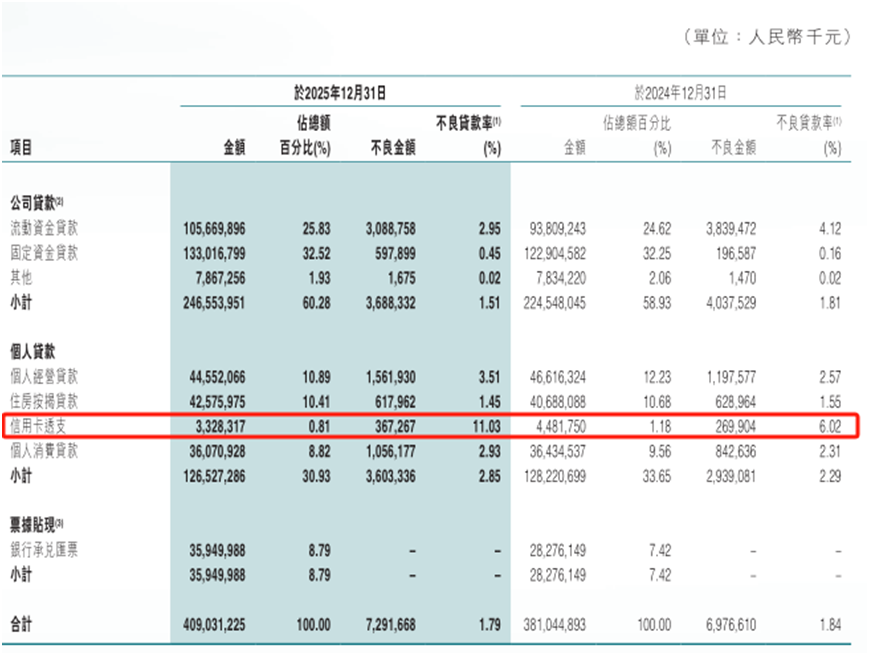Viewport: 869px width, 655px height.
Task: Select the 固定資金貸款 row label
Action: (x=44, y=252)
